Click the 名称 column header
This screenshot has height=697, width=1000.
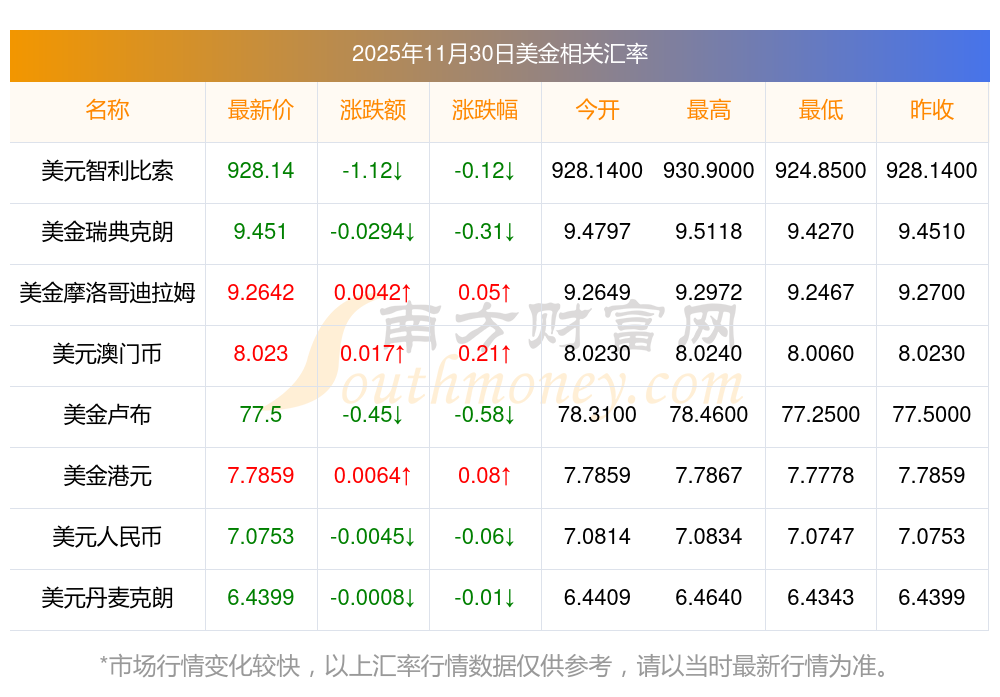[107, 110]
